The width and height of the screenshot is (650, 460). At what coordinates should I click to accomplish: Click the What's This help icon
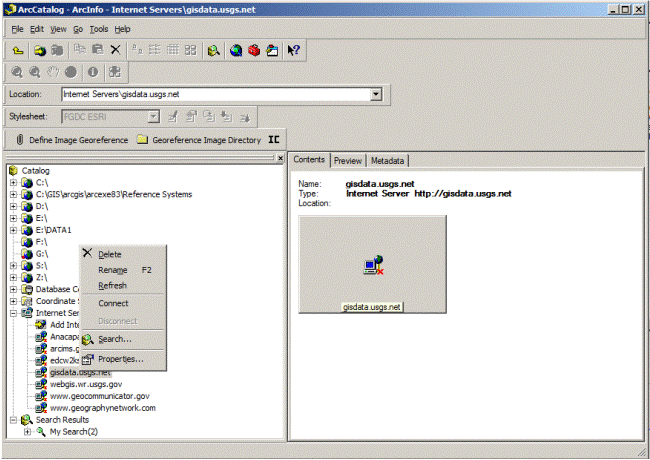pyautogui.click(x=293, y=51)
